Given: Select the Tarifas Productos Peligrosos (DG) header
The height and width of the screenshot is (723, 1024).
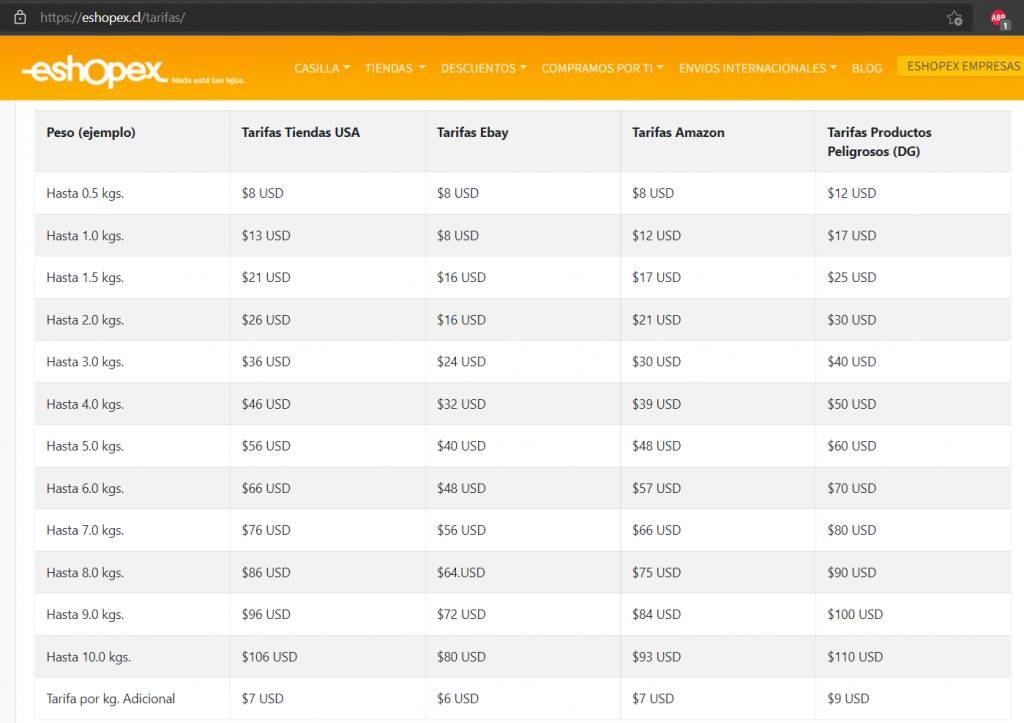Looking at the screenshot, I should [x=879, y=142].
